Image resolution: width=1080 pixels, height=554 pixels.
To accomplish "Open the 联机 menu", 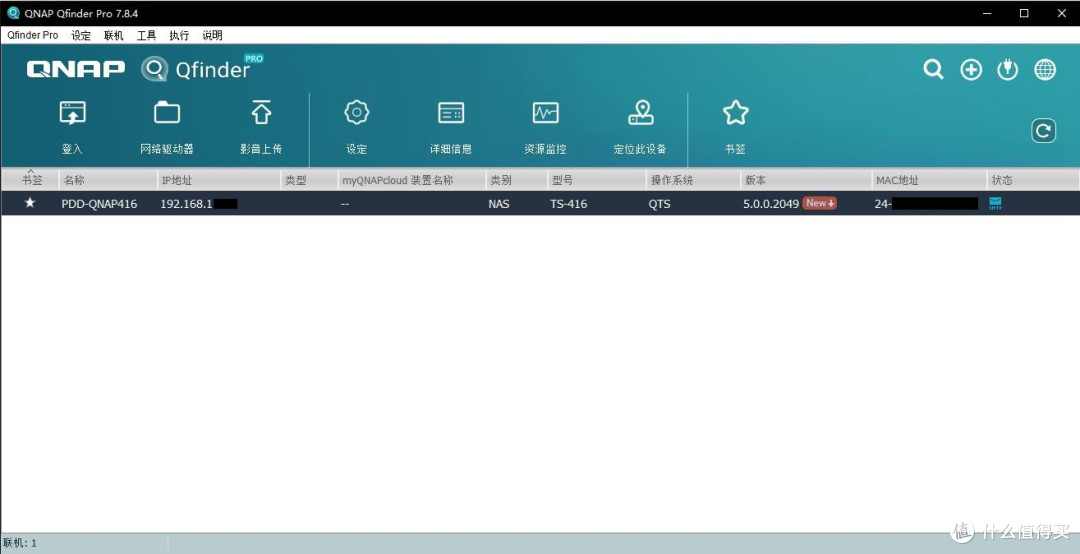I will (x=114, y=35).
